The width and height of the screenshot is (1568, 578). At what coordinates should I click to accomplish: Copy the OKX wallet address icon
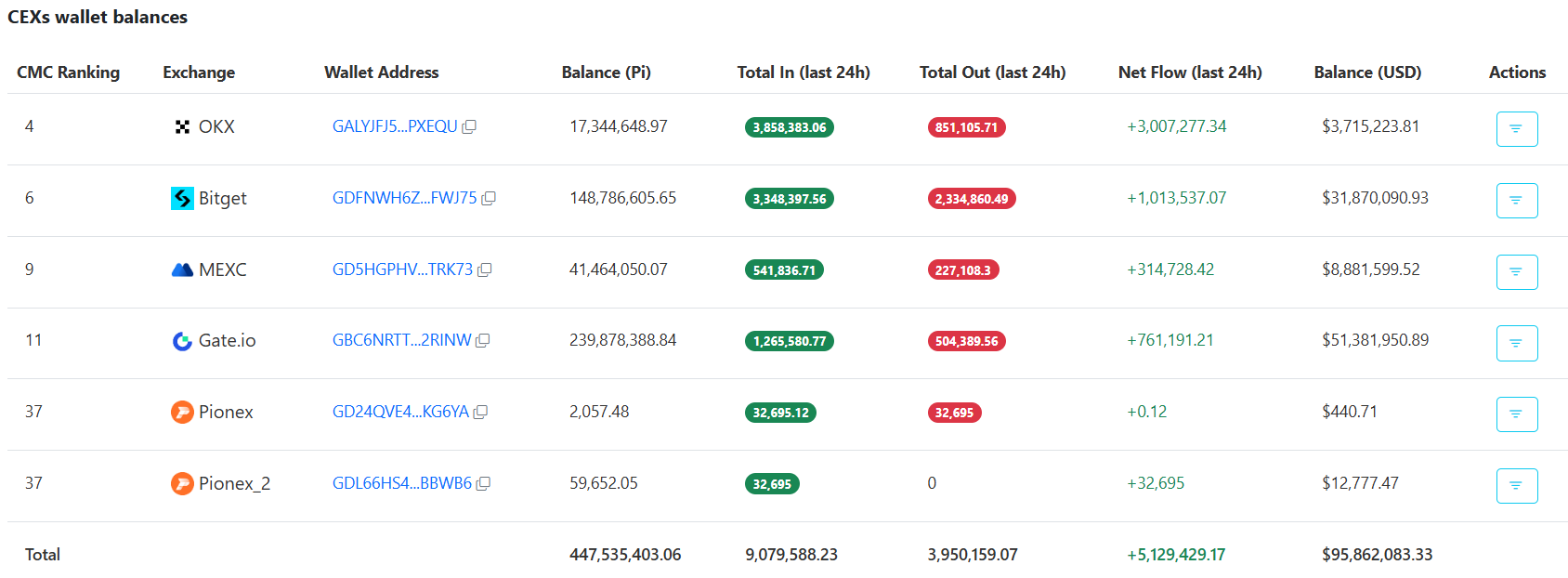point(469,127)
